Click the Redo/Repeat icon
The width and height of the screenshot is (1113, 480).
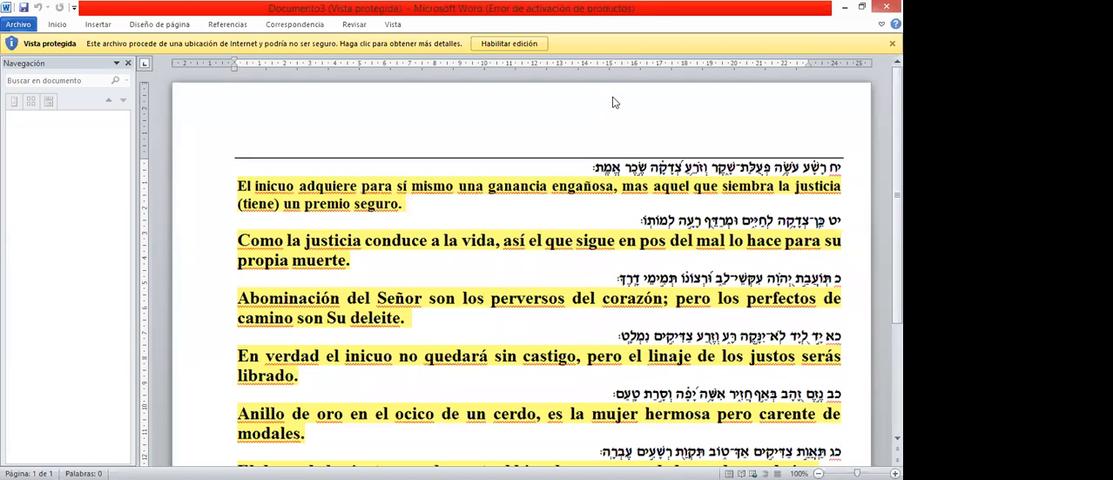click(x=59, y=8)
